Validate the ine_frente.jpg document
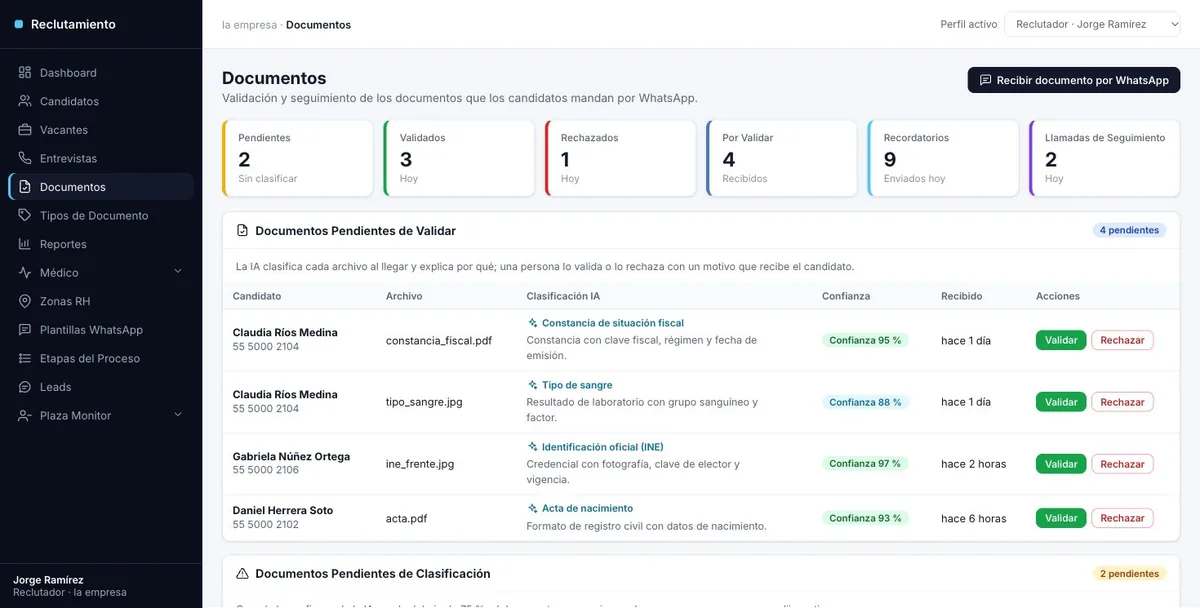This screenshot has height=608, width=1200. point(1061,464)
